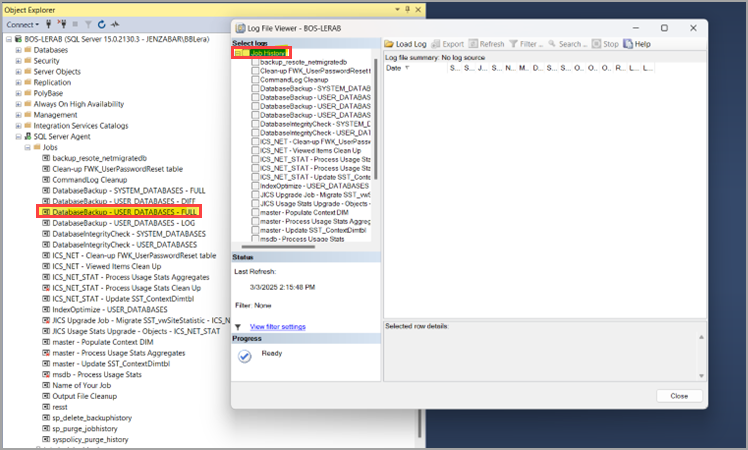Click Filter in Log File Viewer toolbar
748x450 pixels.
click(x=526, y=44)
